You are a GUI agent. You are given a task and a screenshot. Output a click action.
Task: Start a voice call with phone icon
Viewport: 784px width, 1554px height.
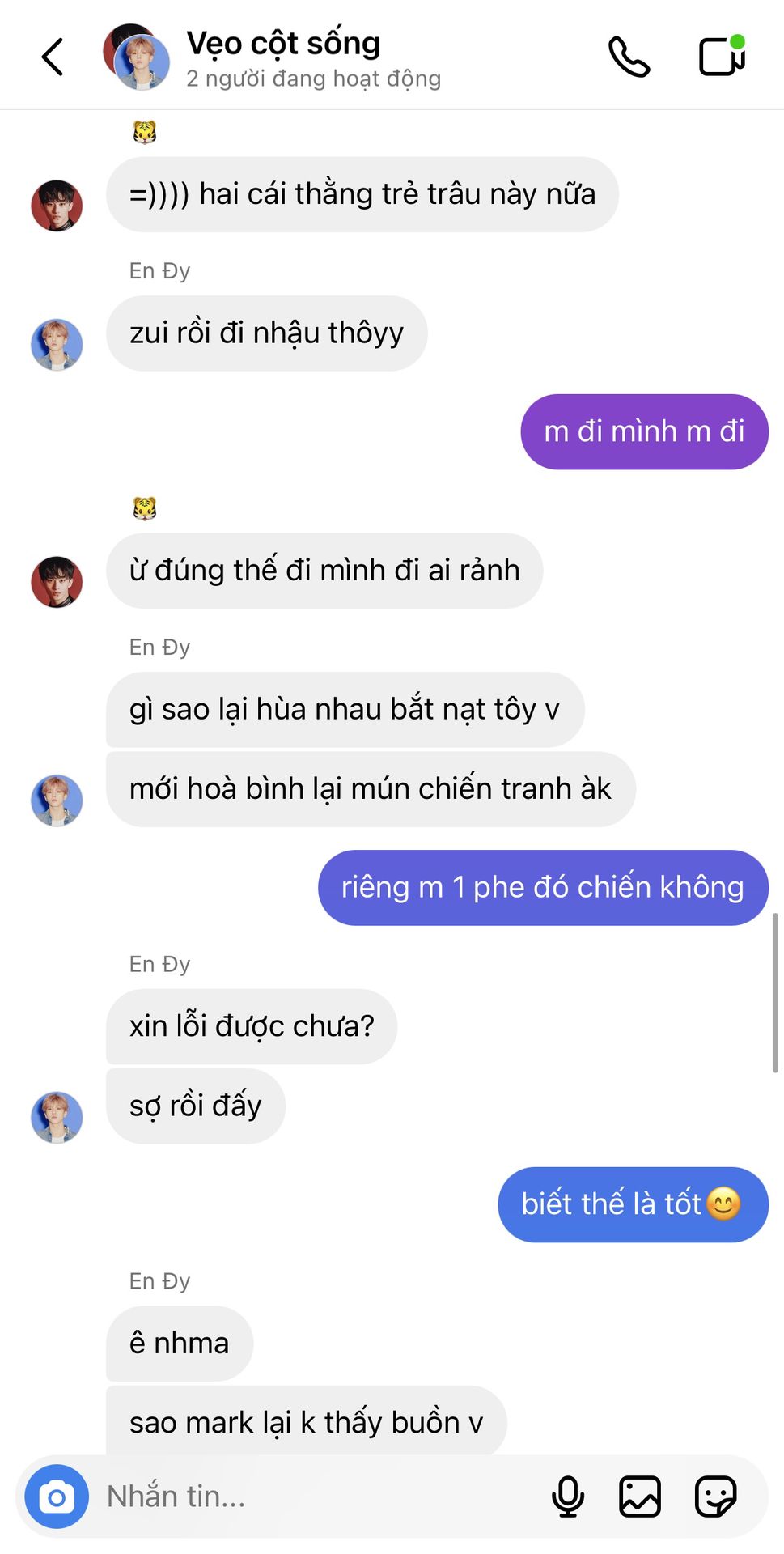coord(629,57)
